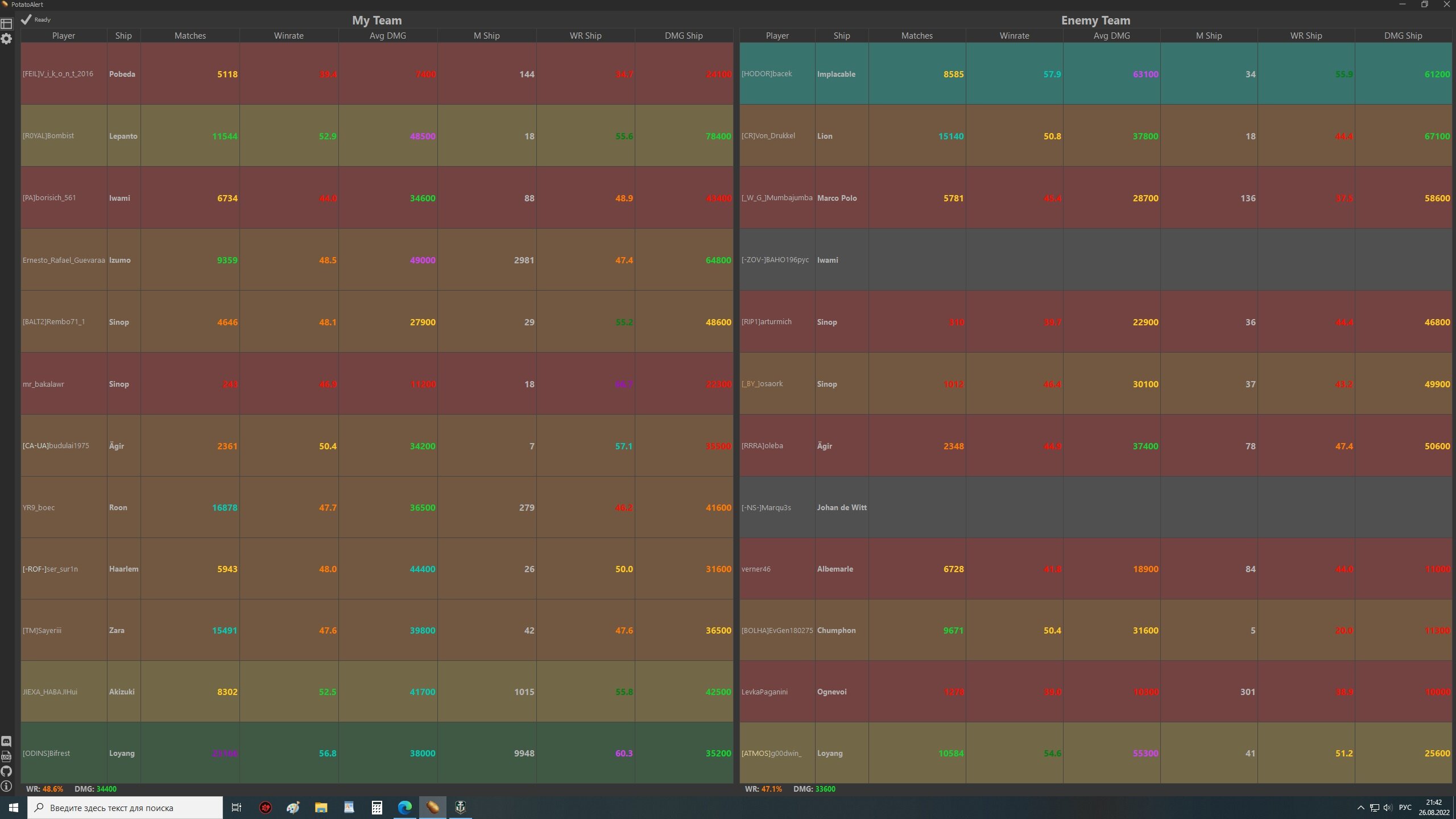
Task: Sort My Team by Avg DMG header
Action: point(387,35)
